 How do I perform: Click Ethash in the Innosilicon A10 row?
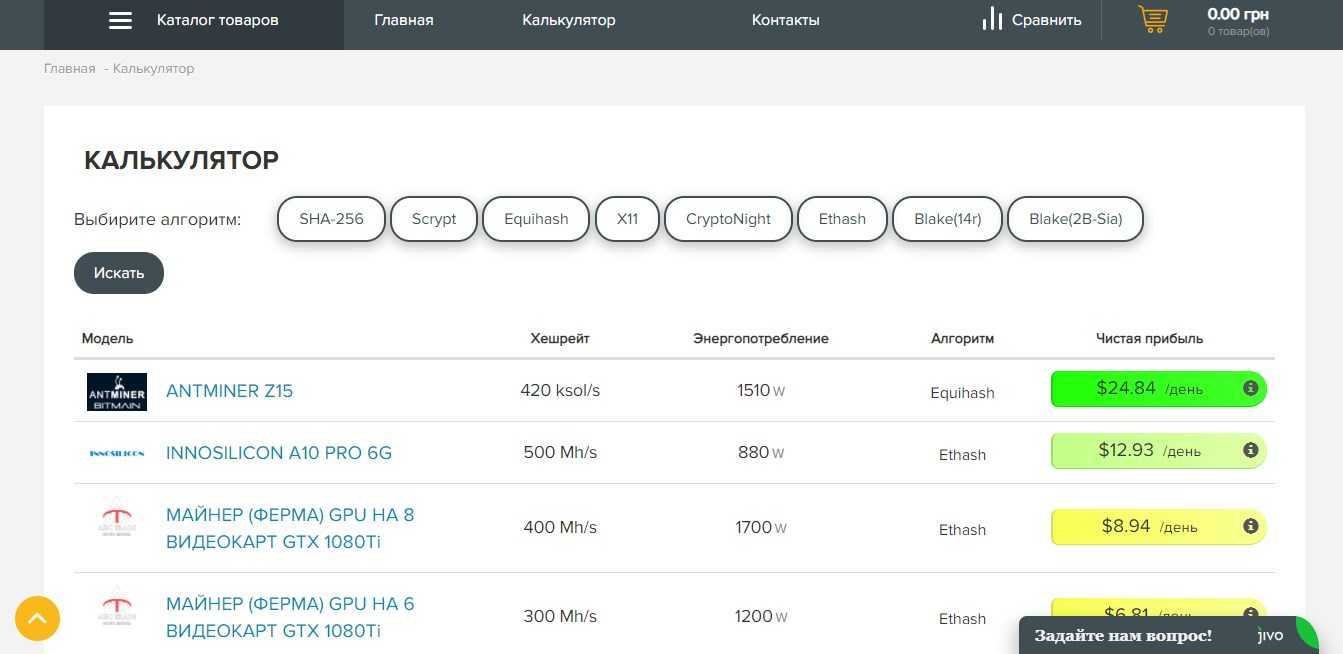click(962, 455)
